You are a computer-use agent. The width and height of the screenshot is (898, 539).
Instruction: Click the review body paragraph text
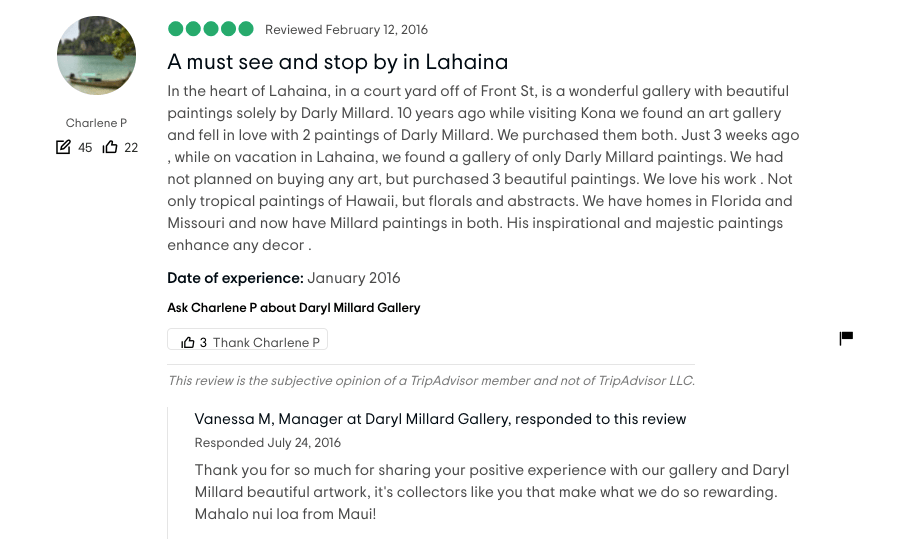(483, 168)
